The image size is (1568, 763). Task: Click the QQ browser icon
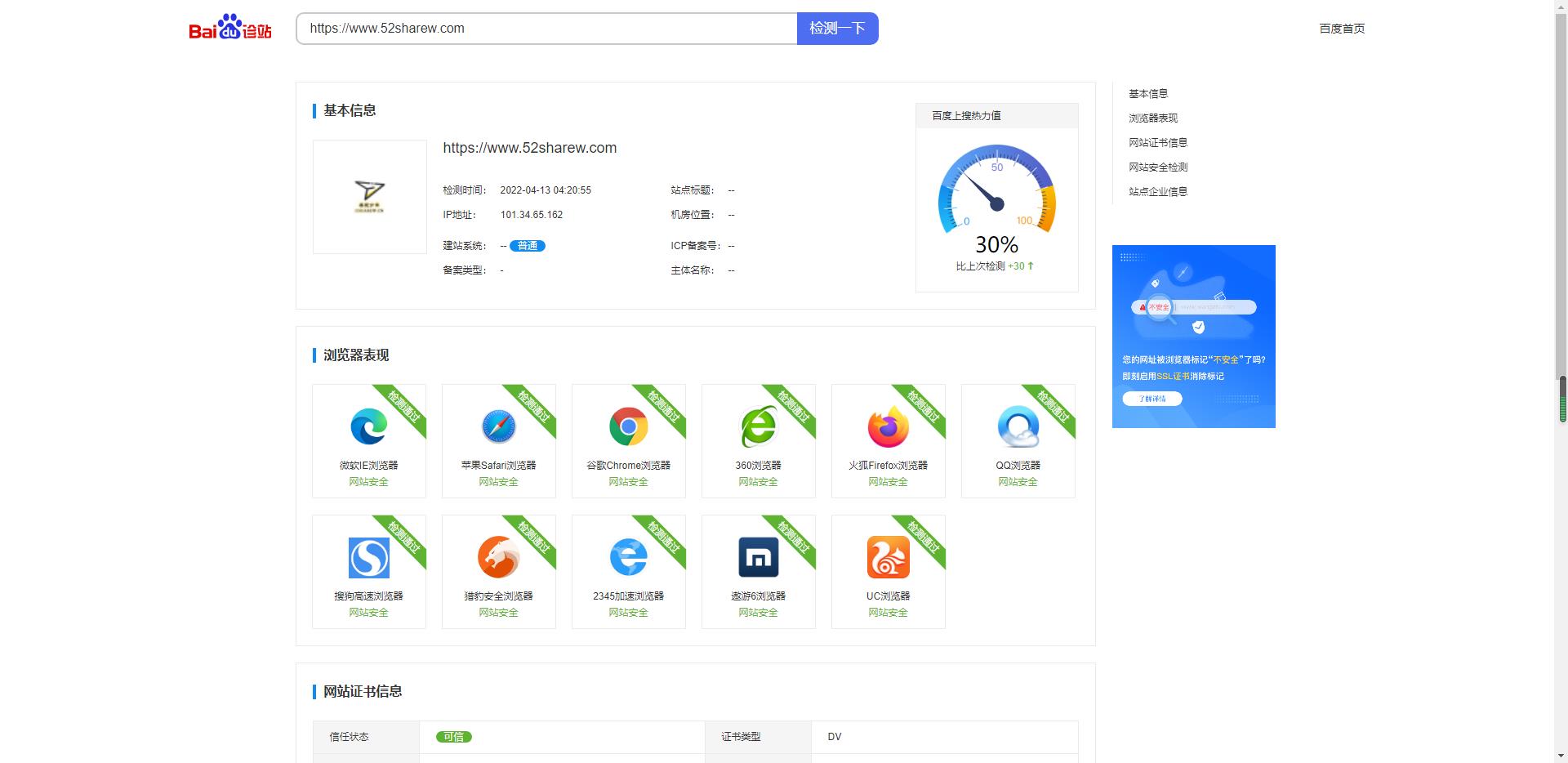1018,427
